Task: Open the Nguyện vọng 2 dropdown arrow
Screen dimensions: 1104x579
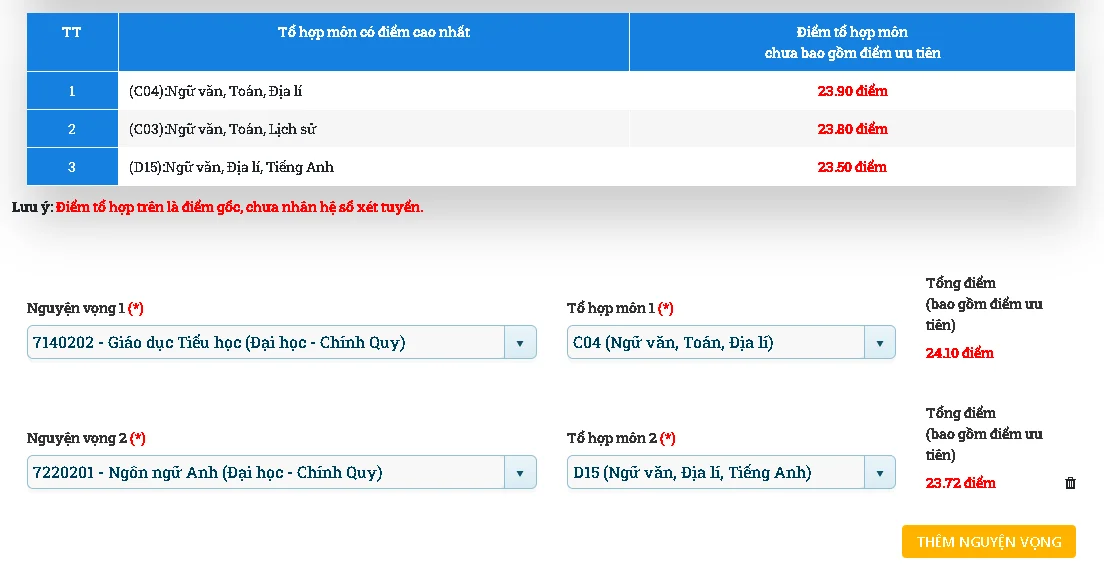Action: (x=519, y=473)
